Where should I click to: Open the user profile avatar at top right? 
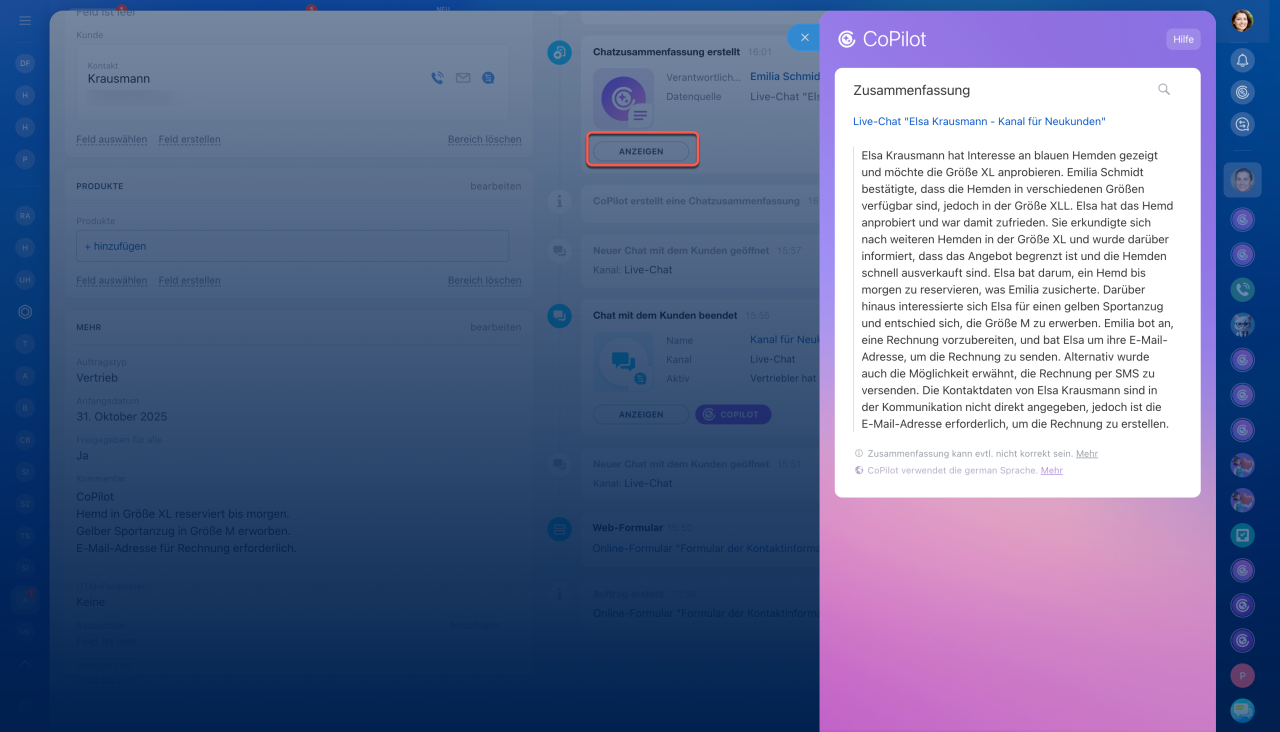1242,21
